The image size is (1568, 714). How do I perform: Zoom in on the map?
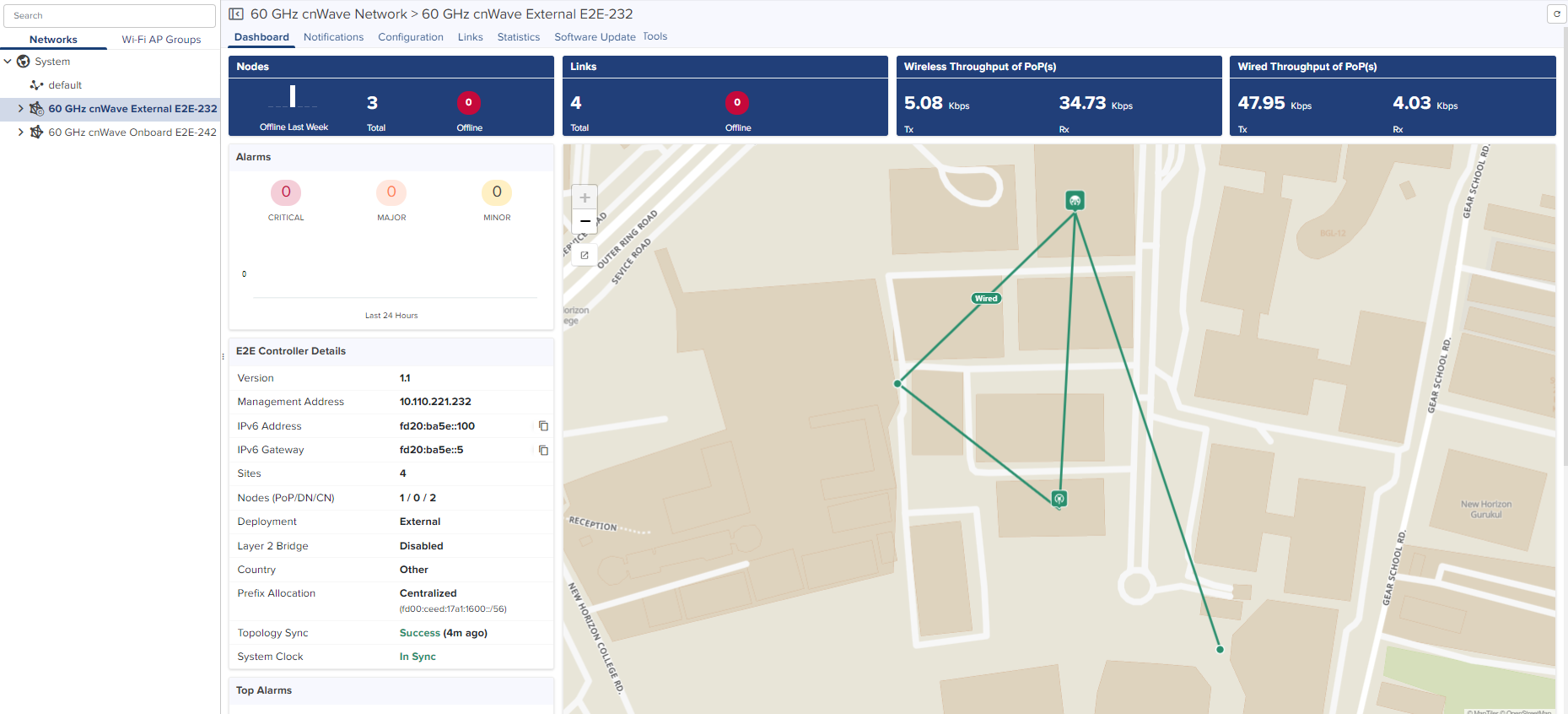click(585, 197)
